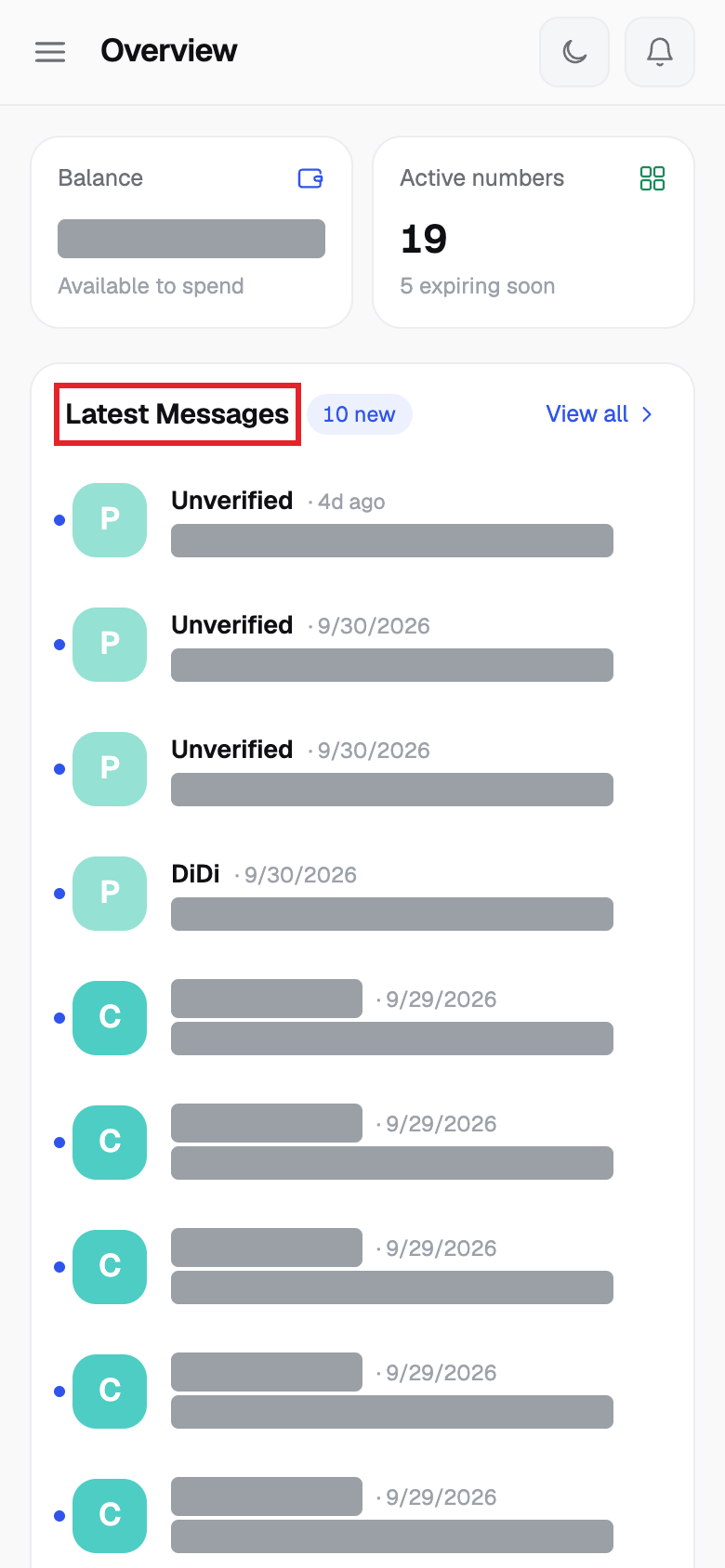Click the first C avatar dated 9/29/2026
Screen dimensions: 725x1568
(110, 1018)
